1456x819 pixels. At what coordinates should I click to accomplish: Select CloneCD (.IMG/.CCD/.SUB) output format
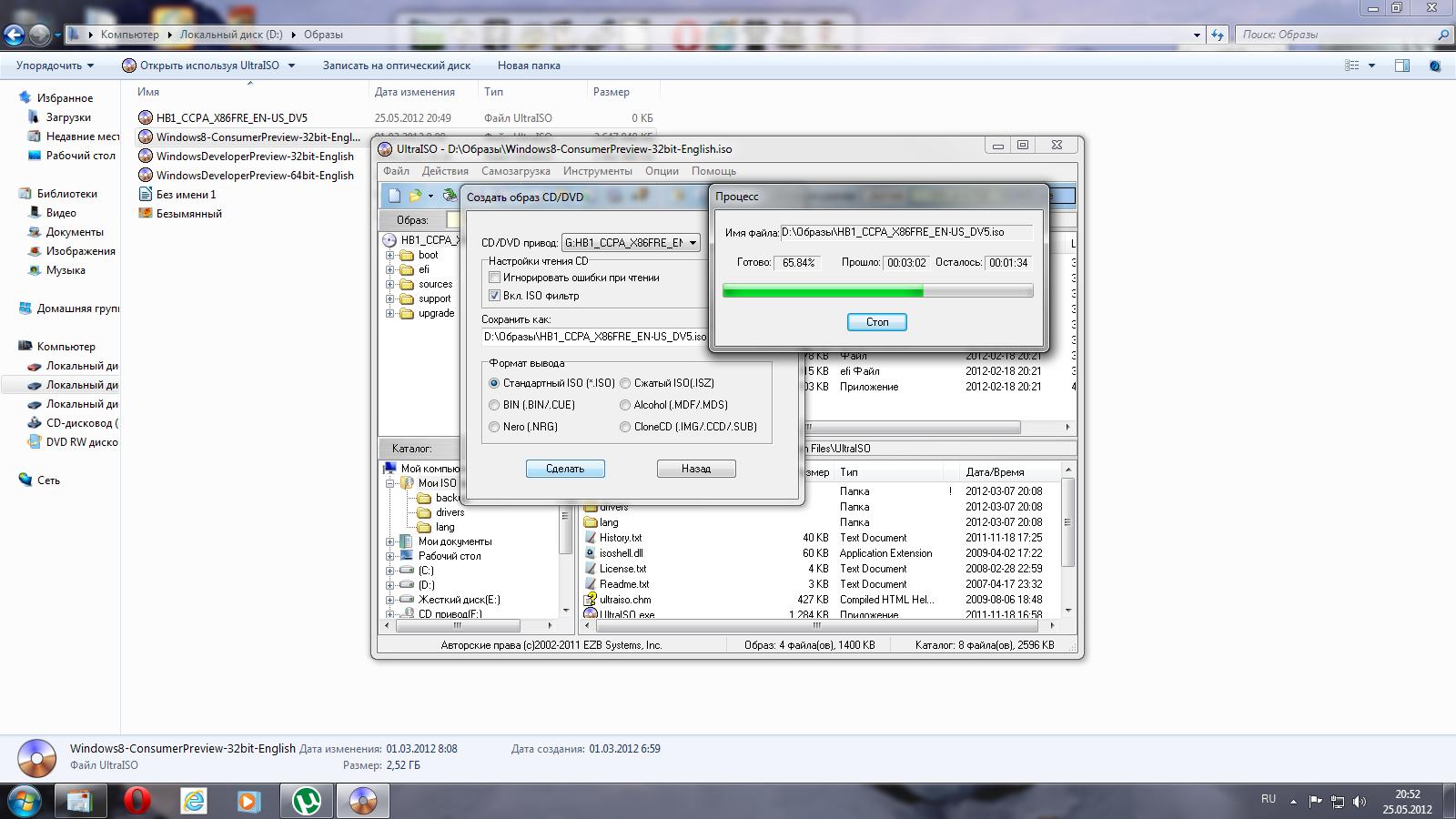(x=625, y=427)
